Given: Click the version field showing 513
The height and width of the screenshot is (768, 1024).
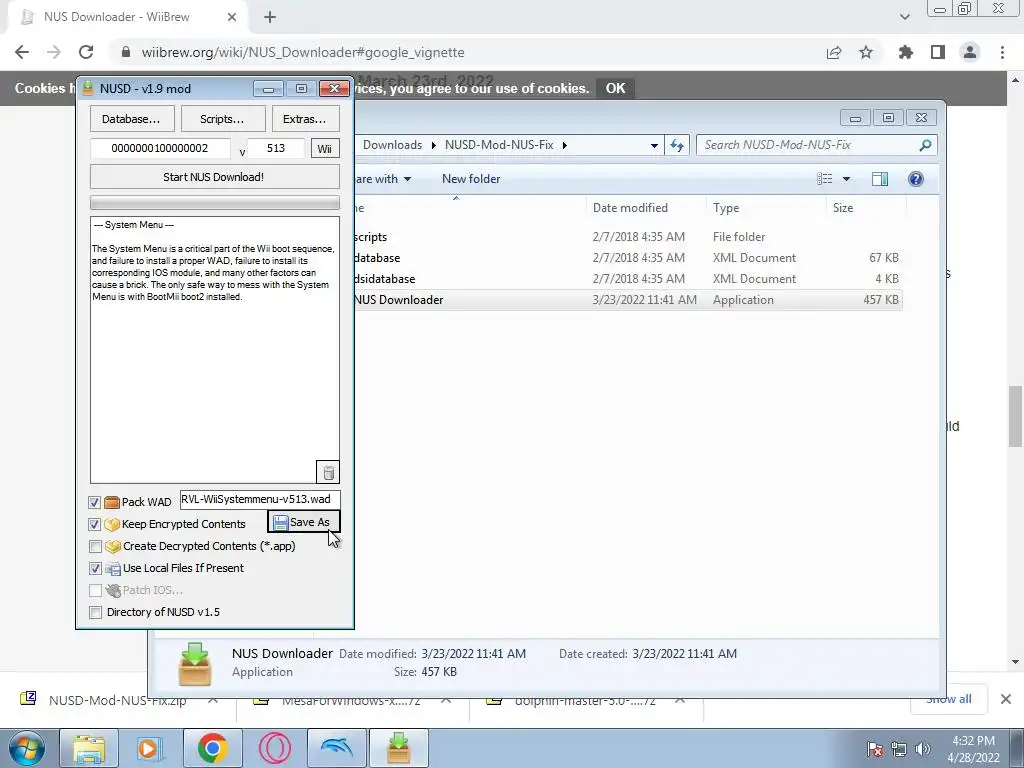Looking at the screenshot, I should click(276, 148).
